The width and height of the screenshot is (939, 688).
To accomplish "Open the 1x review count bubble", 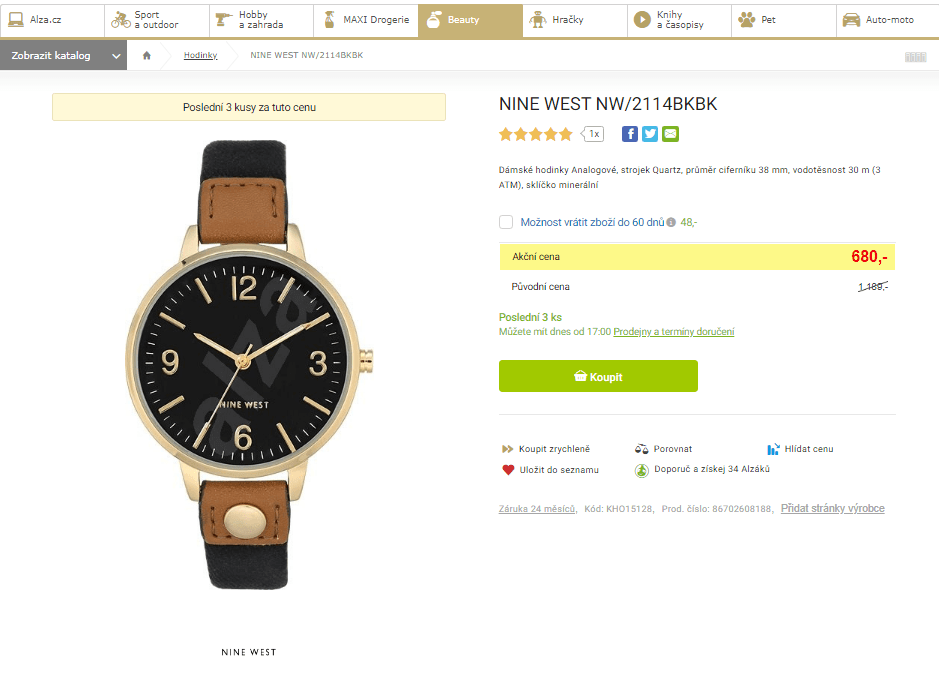I will tap(594, 134).
